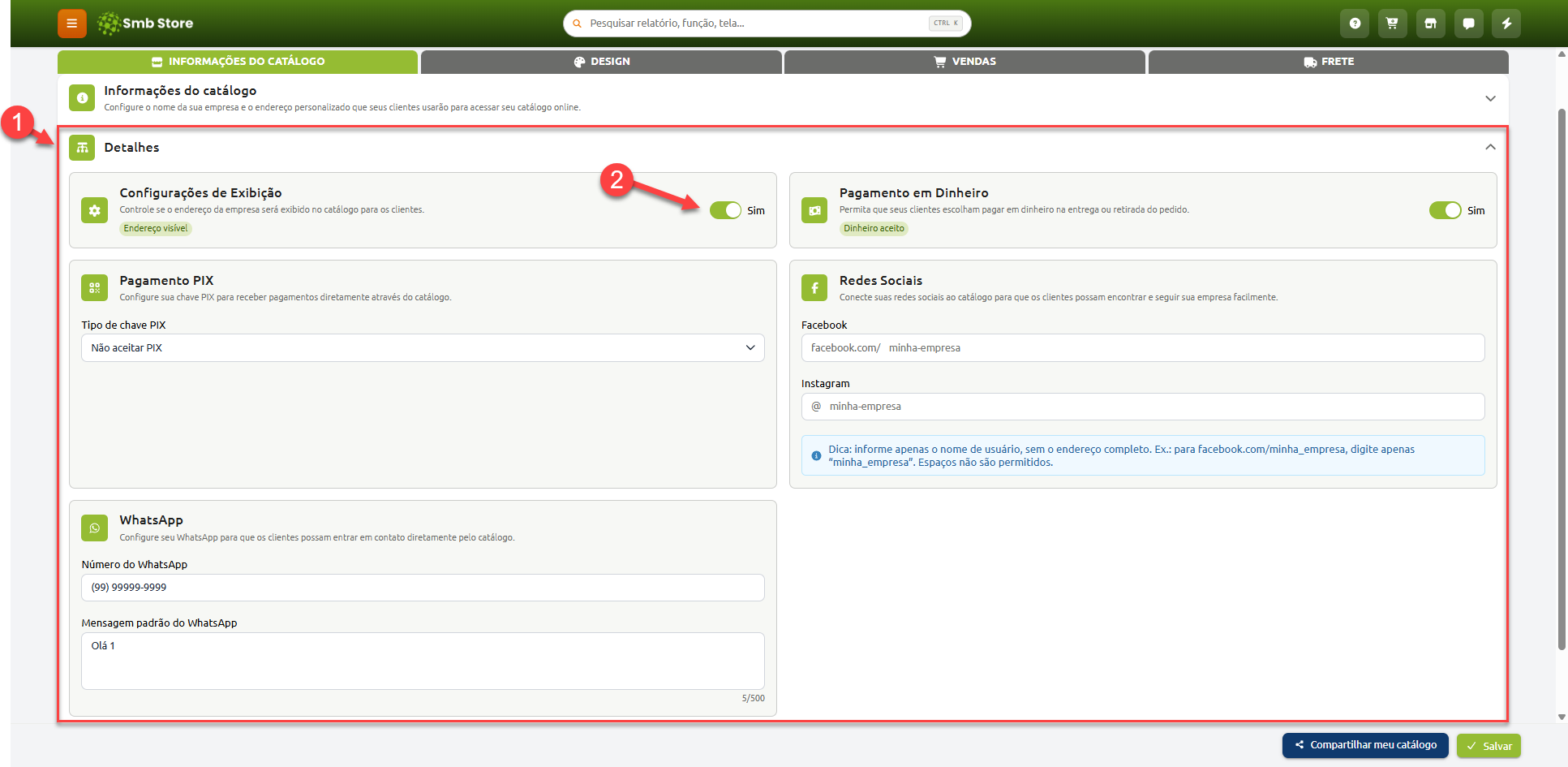
Task: Switch to the Informações do Catálogo tab
Action: click(238, 62)
